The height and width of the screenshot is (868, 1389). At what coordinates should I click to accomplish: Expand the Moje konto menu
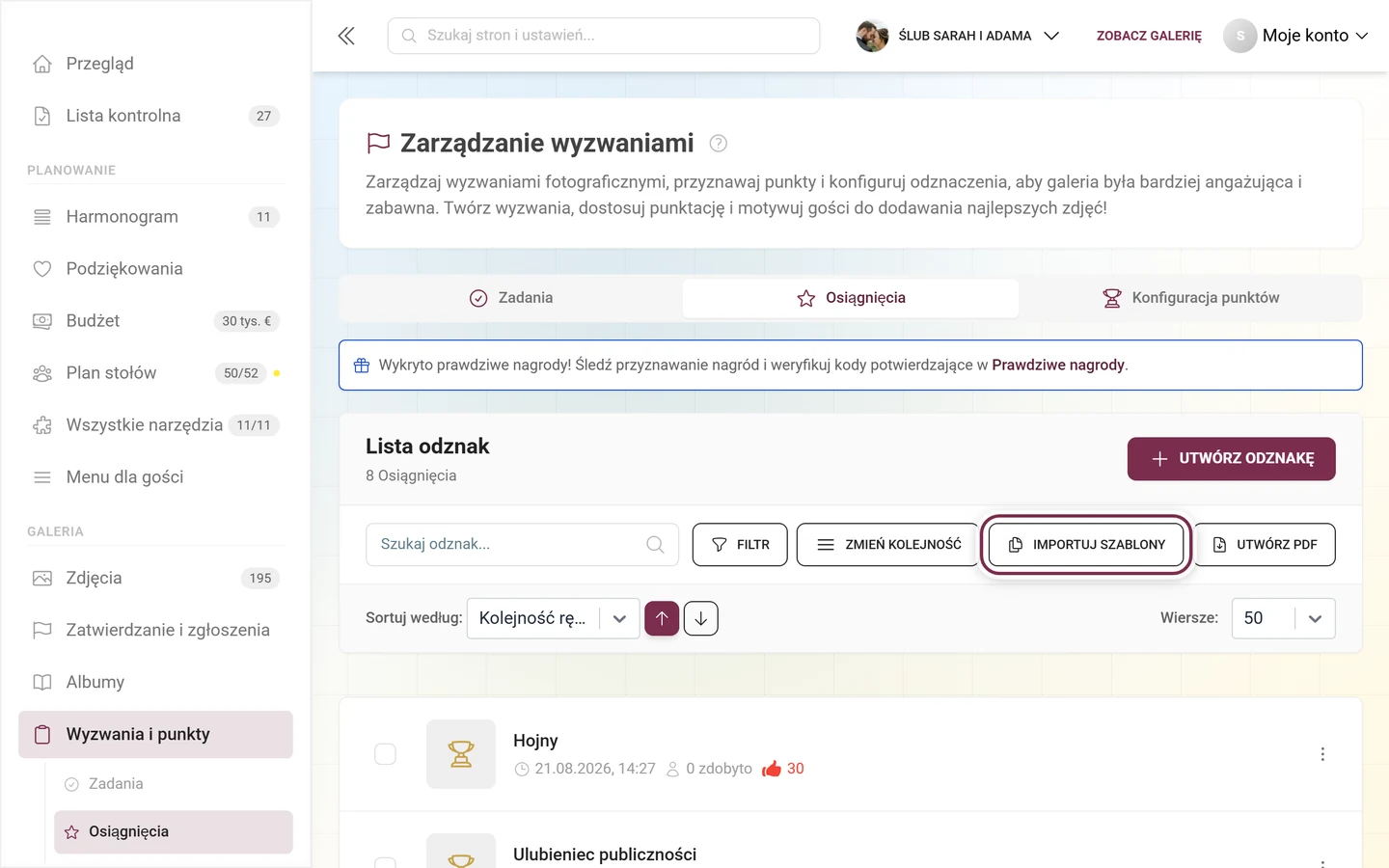coord(1296,36)
